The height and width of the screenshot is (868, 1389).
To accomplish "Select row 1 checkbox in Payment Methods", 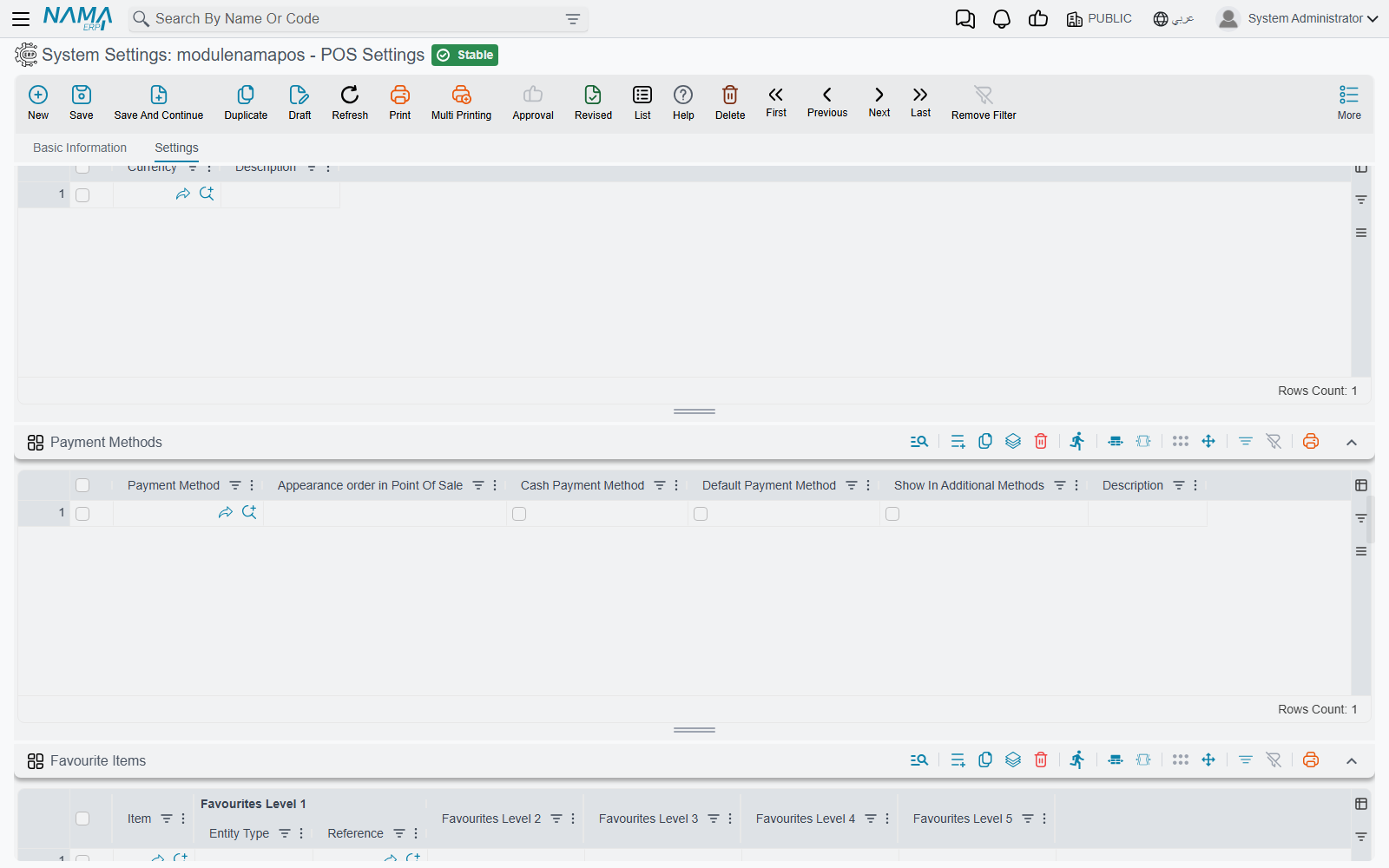I will tap(82, 514).
